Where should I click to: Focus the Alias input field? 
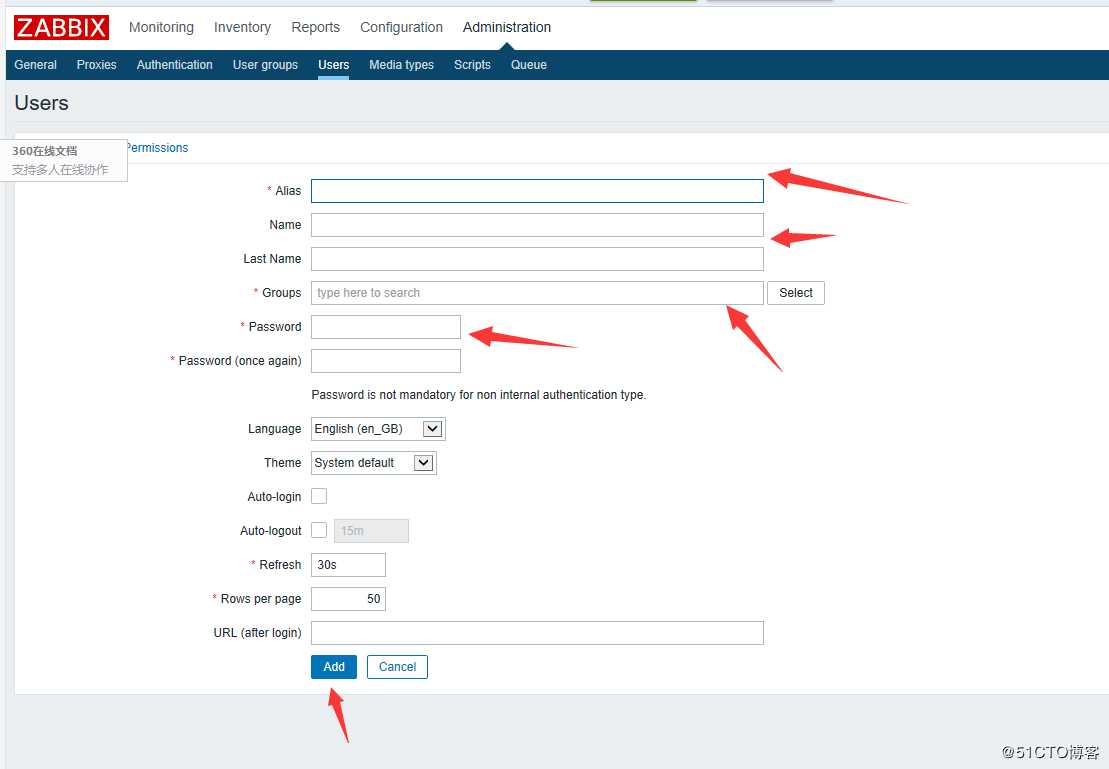pos(537,191)
